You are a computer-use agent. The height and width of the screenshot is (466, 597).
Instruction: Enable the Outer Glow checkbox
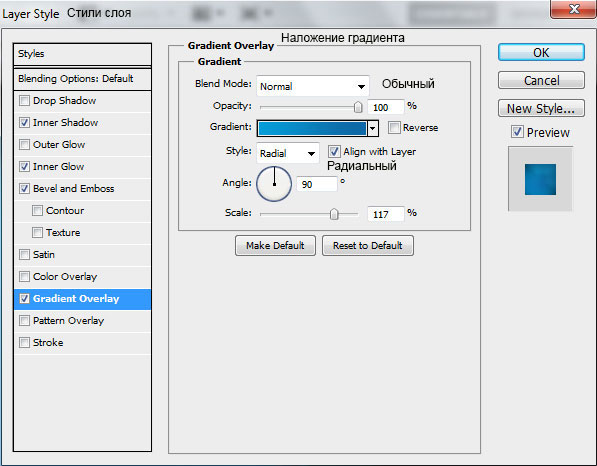(x=24, y=145)
